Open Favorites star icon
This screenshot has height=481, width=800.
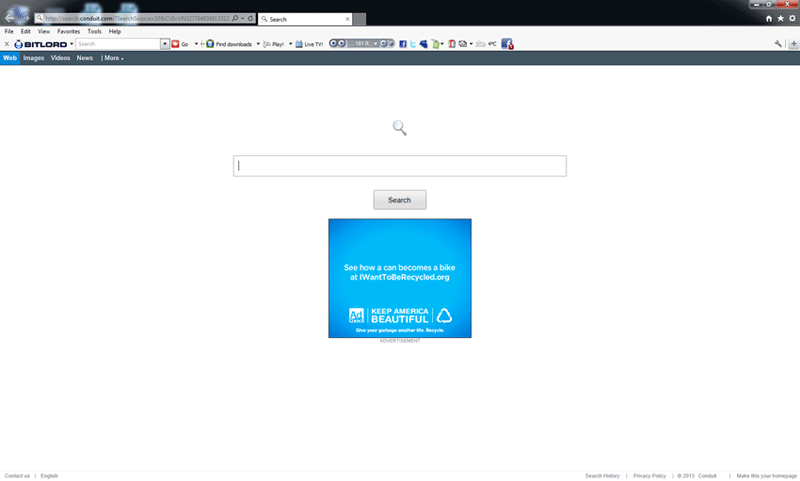point(780,19)
